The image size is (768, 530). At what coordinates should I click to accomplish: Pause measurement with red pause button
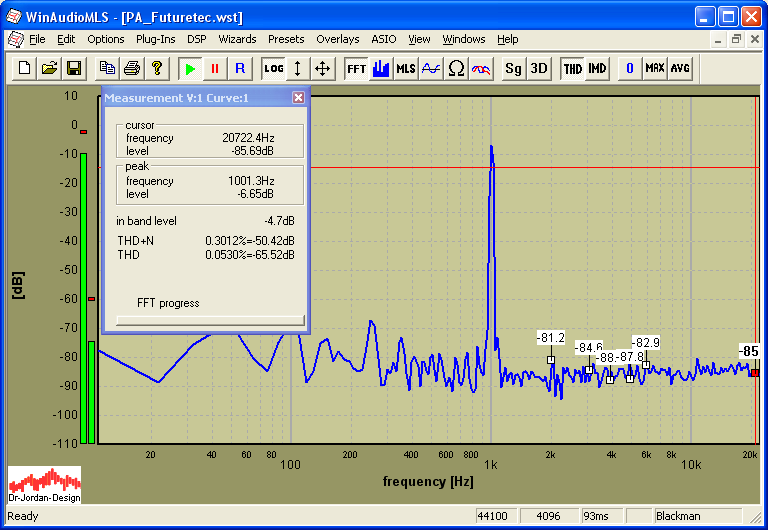[x=214, y=68]
